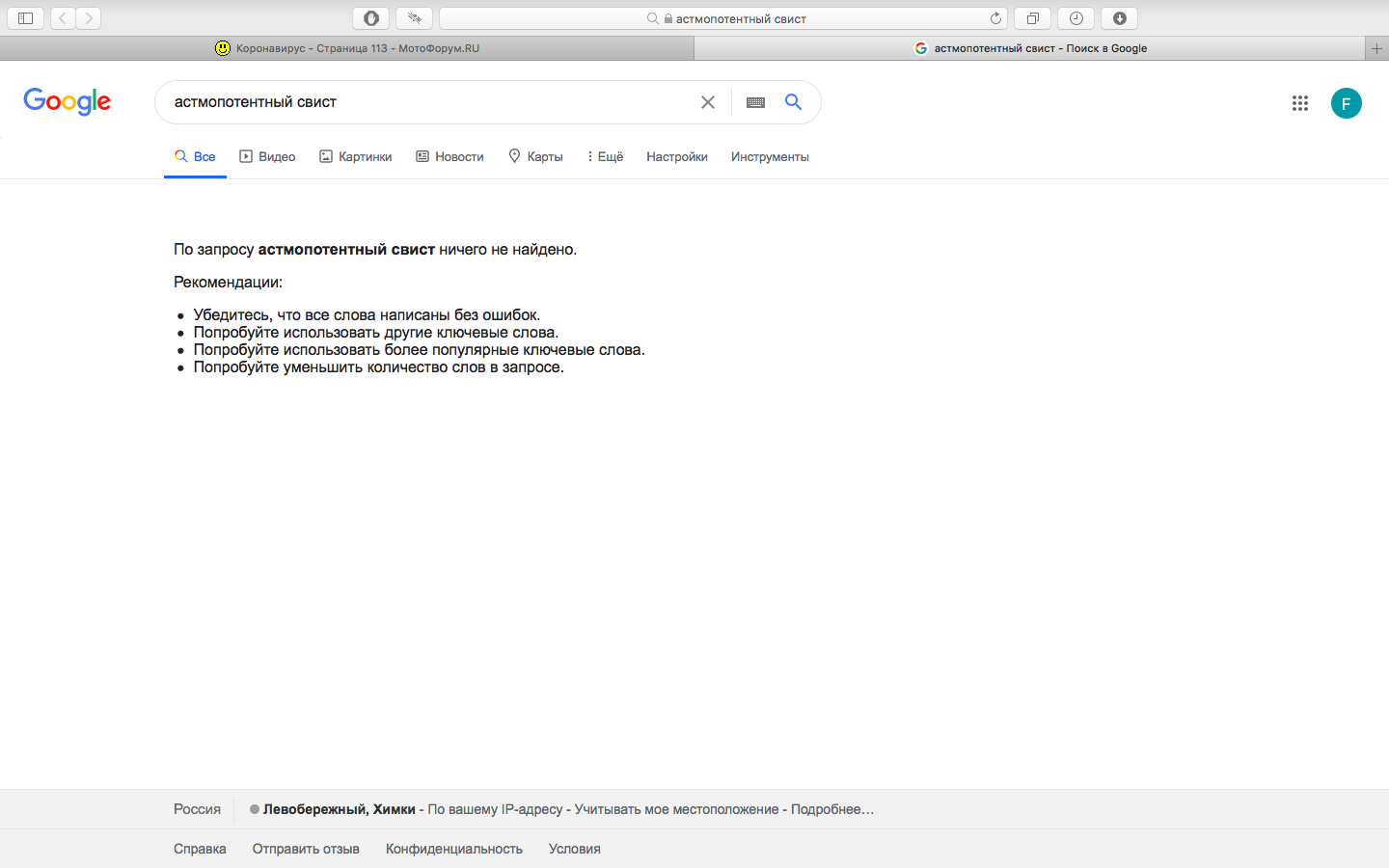Reload the page from the address bar
Screen dimensions: 1389x868
pyautogui.click(x=995, y=18)
